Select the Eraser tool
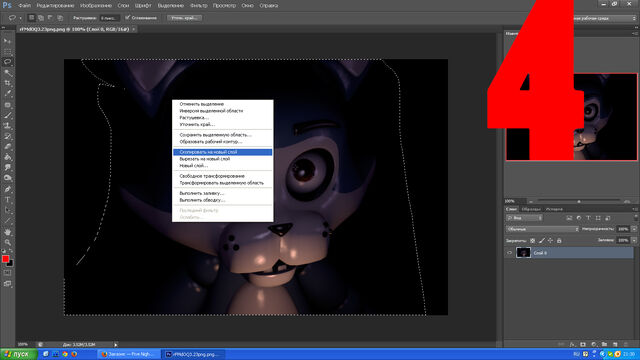This screenshot has height=360, width=640. point(7,147)
